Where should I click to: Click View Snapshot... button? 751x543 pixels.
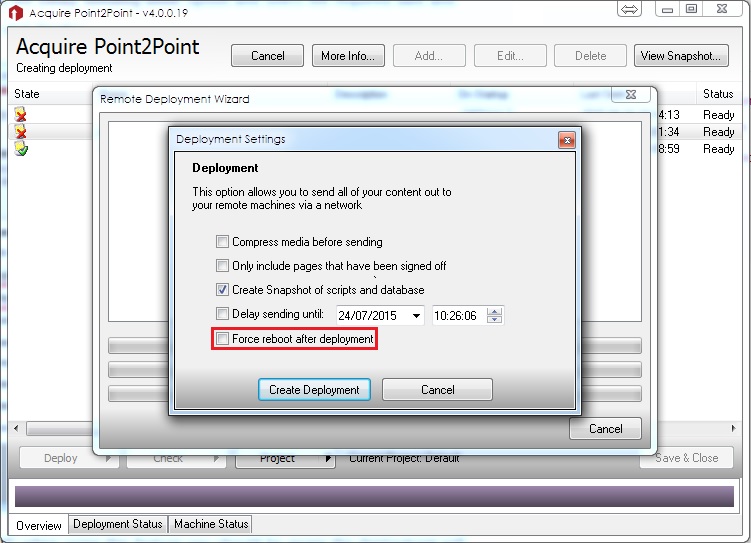tap(681, 56)
